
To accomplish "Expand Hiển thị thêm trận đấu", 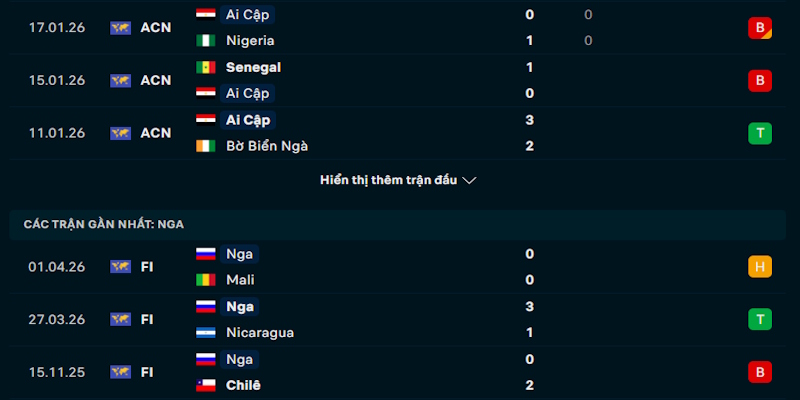I will [398, 180].
